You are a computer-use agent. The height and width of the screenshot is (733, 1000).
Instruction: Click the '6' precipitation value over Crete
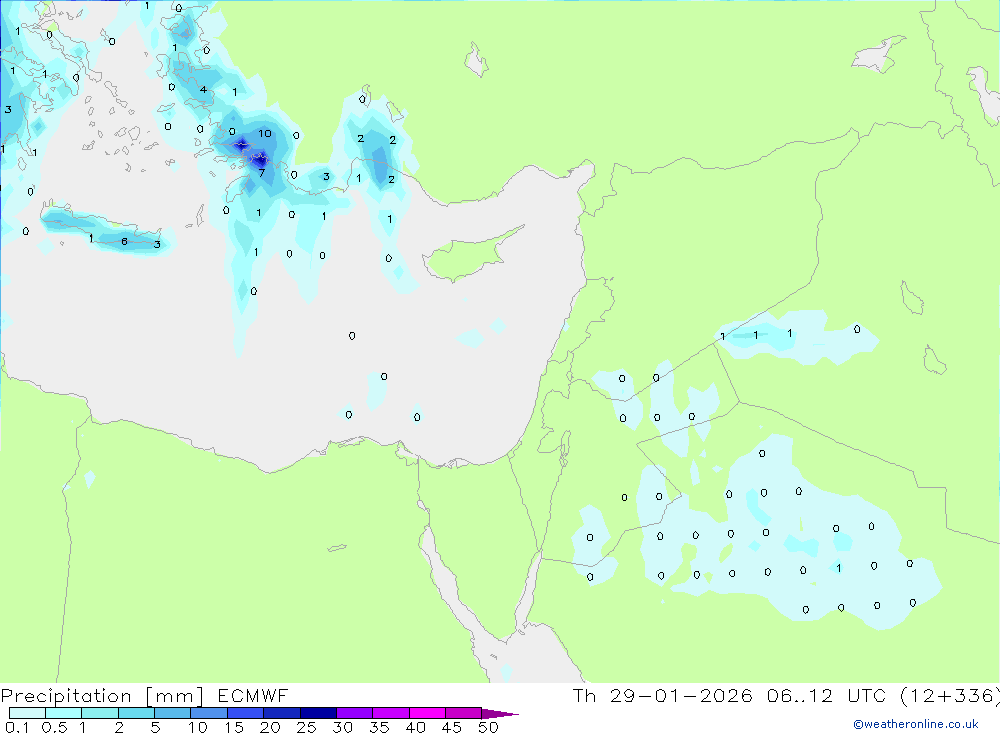tap(124, 241)
